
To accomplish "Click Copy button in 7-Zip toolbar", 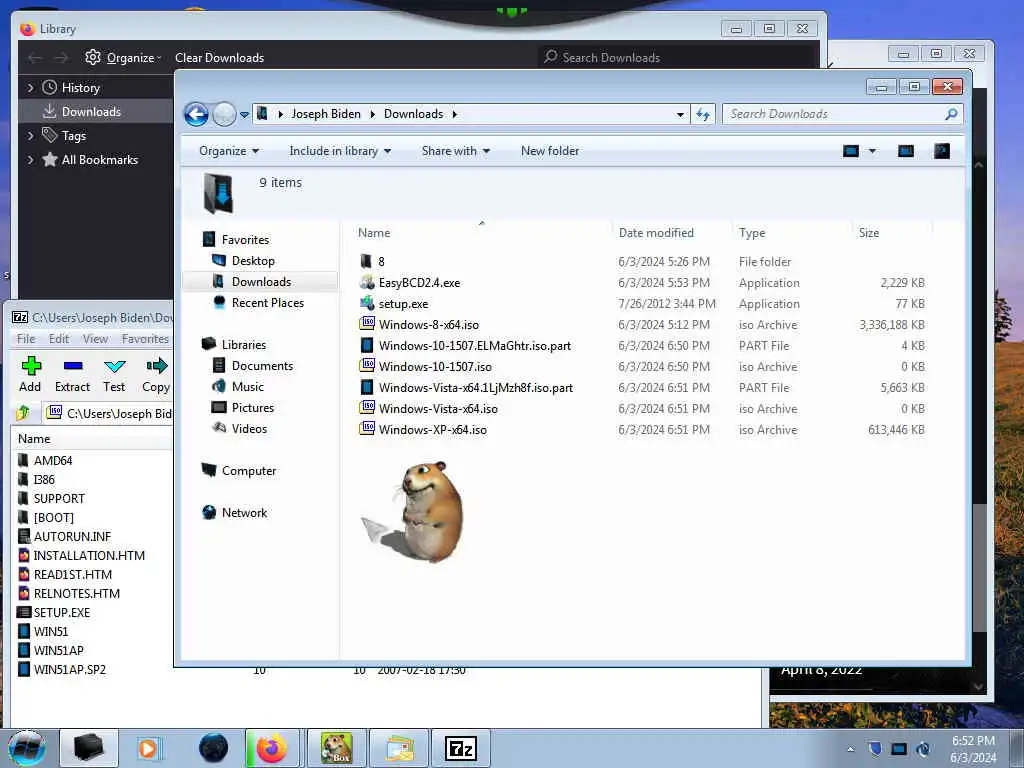I will point(156,375).
